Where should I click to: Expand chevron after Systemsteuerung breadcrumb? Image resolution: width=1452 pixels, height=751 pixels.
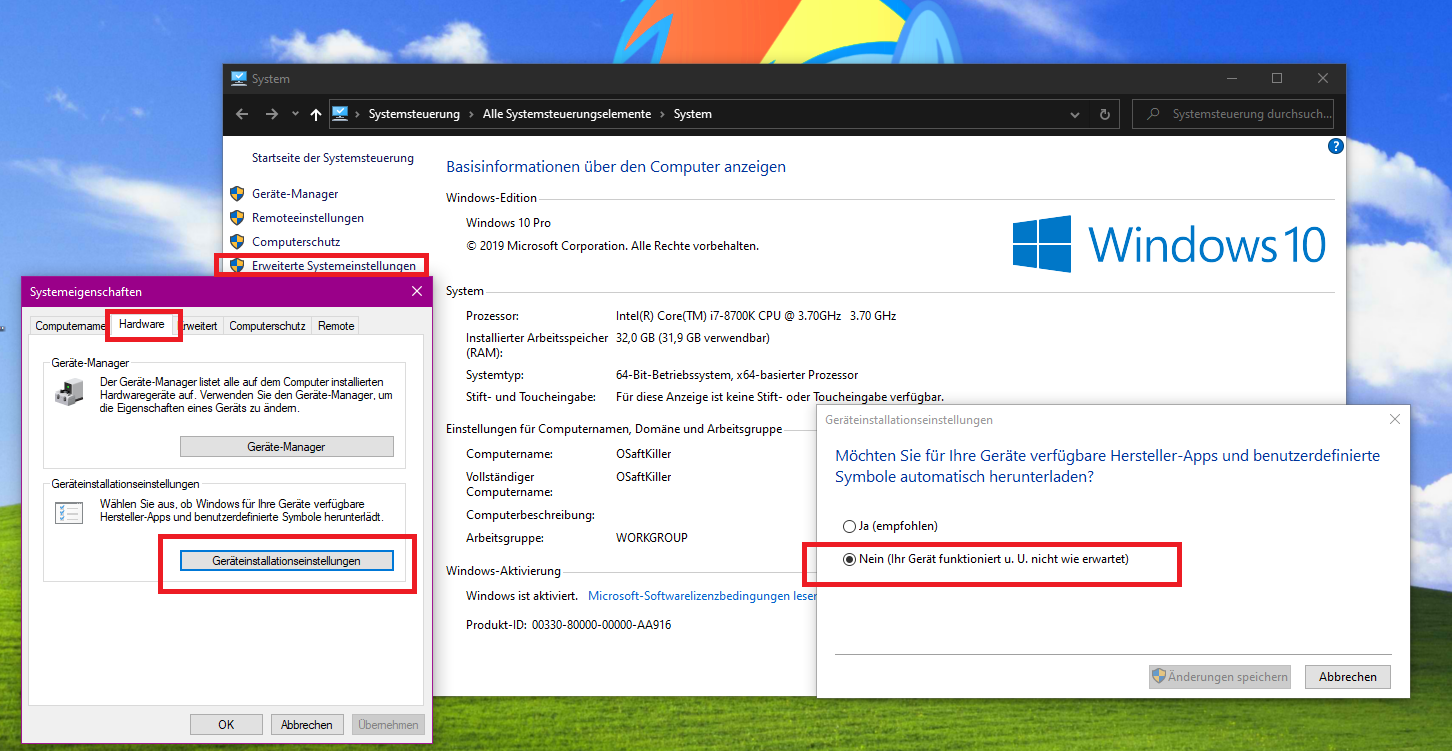tap(471, 114)
